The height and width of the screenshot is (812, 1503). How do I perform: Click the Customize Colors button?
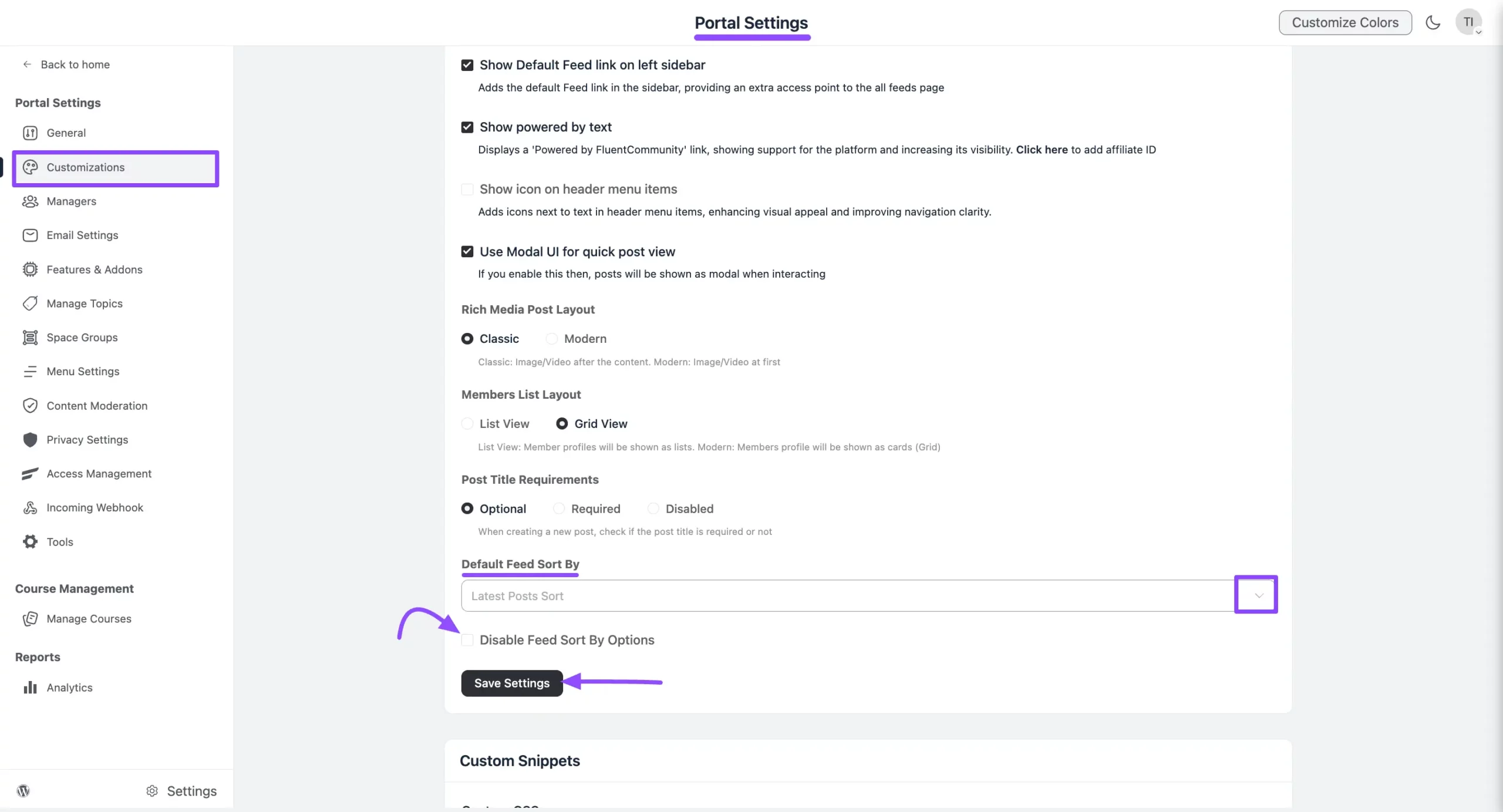[x=1345, y=22]
